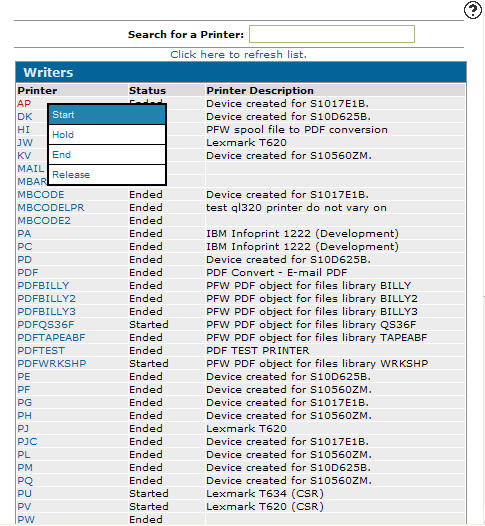Open the PQ printer link
Viewport: 485px width, 526px height.
[25, 481]
